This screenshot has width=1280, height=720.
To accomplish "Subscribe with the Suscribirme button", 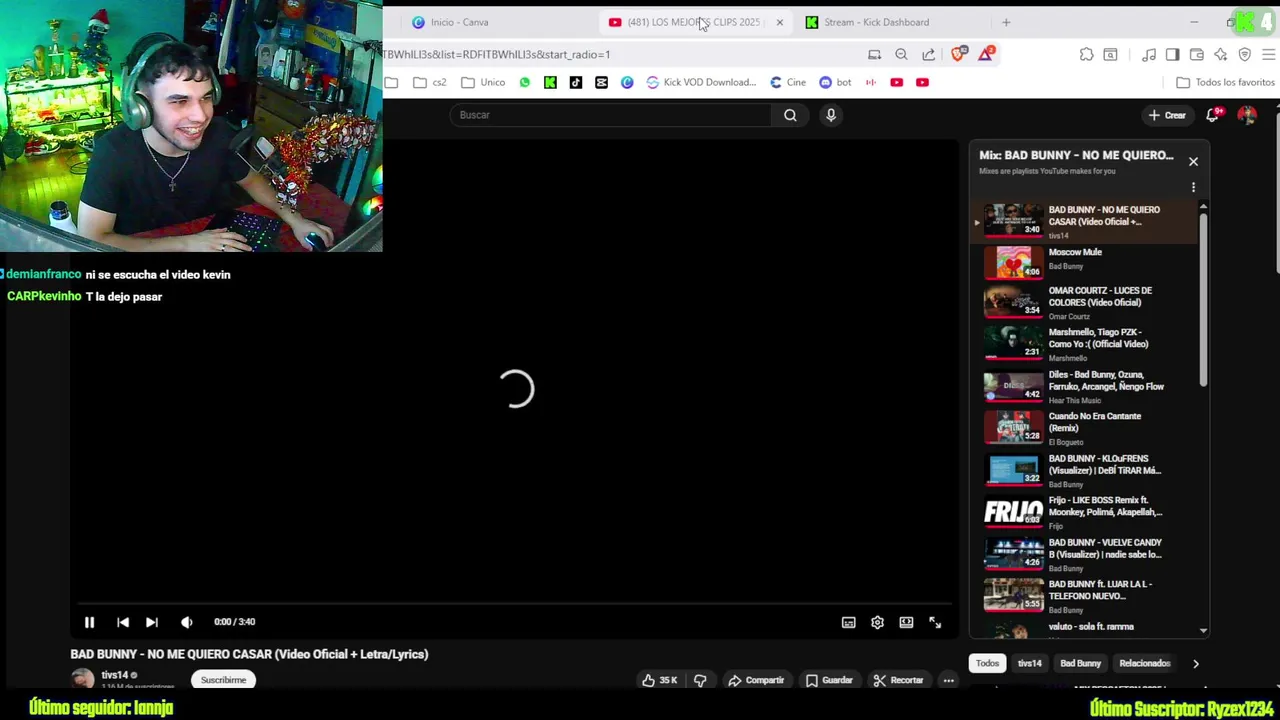I will point(223,680).
